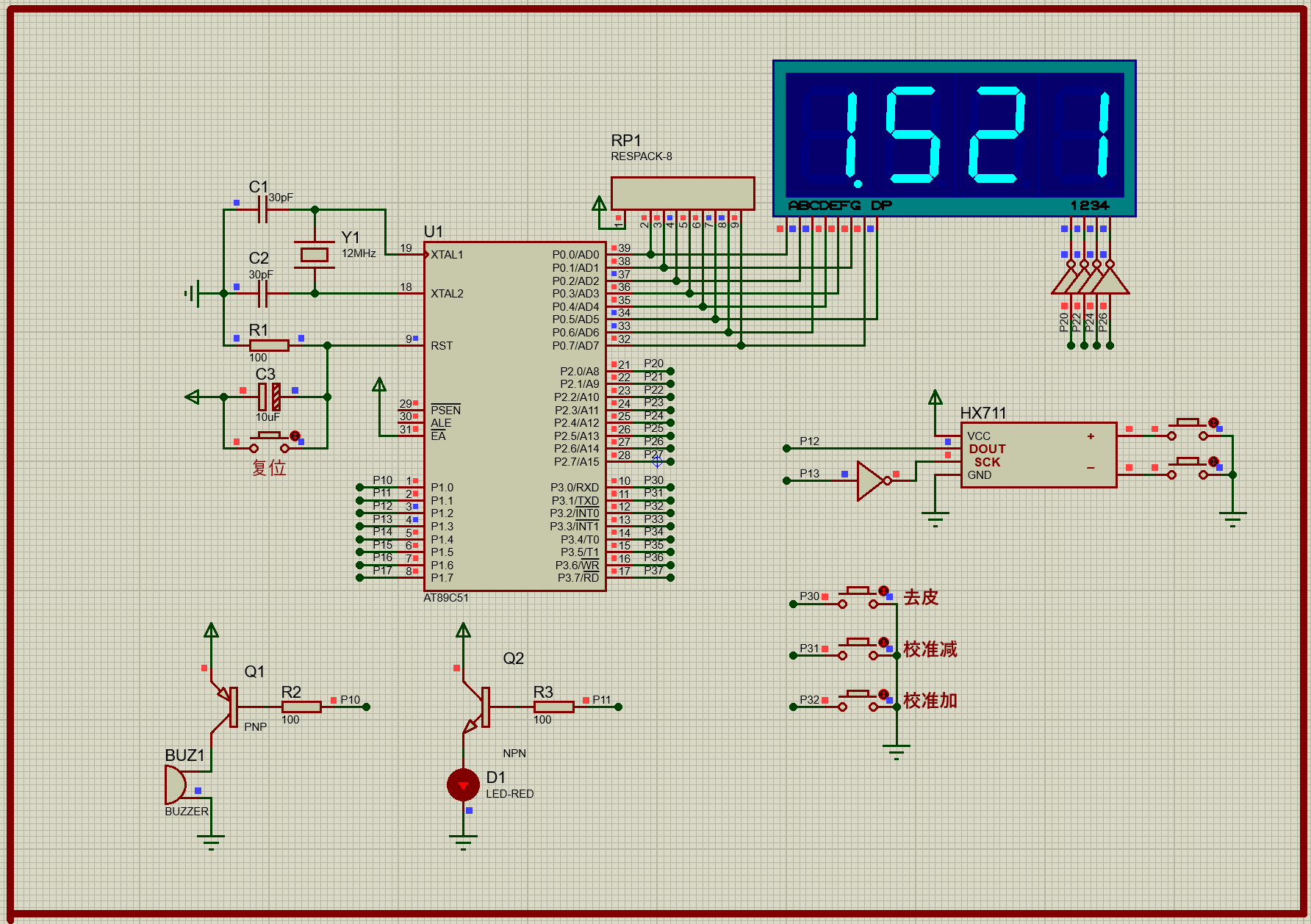Select the ABCDEFG DP legend on display
This screenshot has width=1311, height=924.
point(840,206)
